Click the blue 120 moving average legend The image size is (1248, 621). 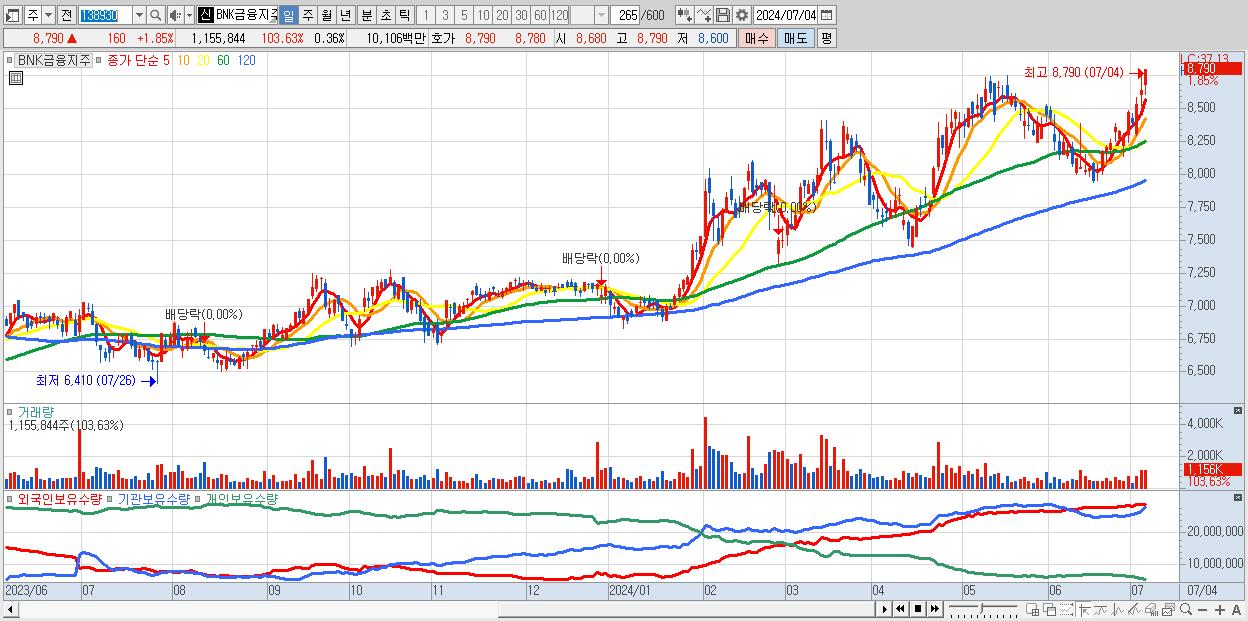click(246, 60)
